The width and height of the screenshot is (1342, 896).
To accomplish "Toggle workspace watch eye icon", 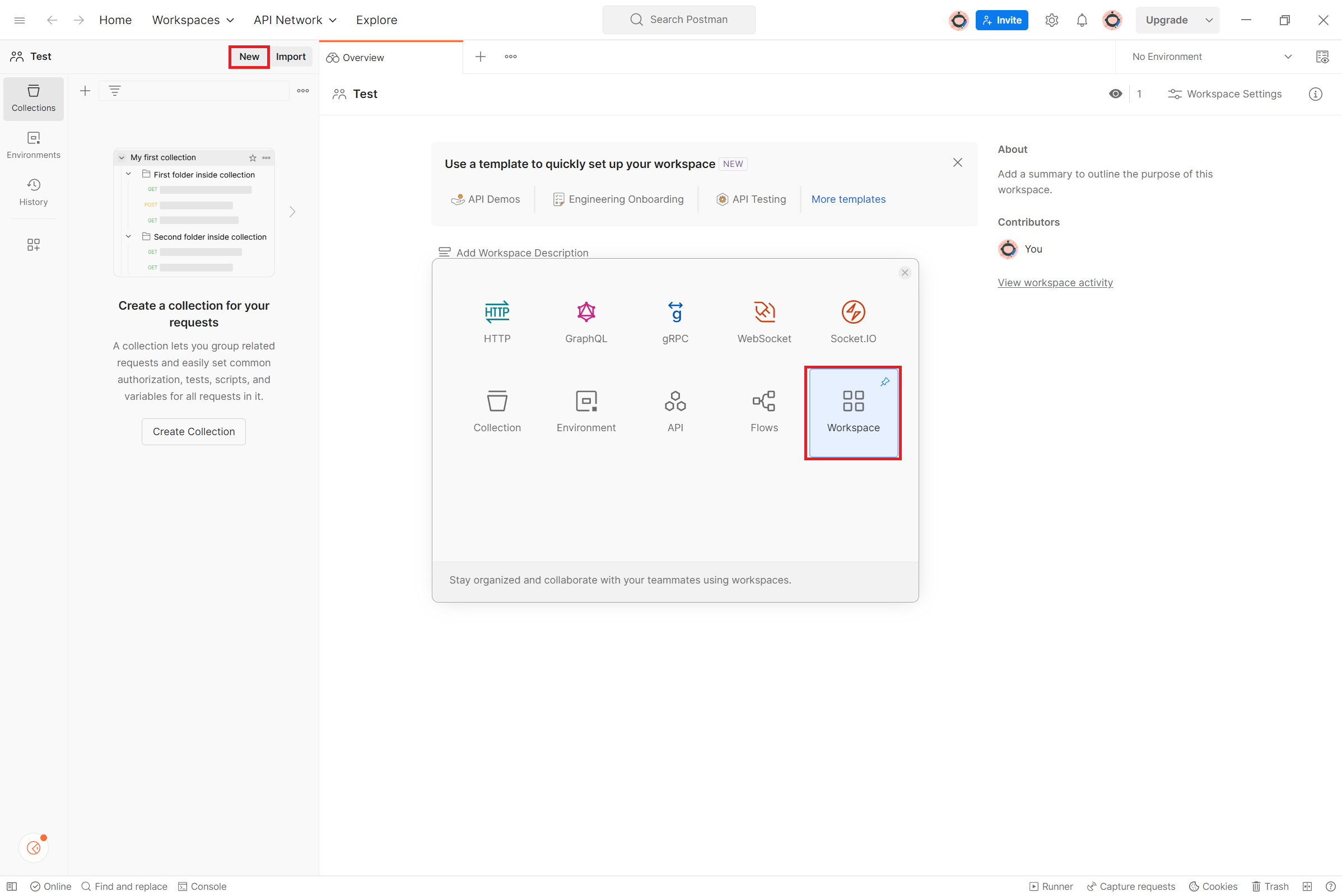I will (x=1115, y=94).
